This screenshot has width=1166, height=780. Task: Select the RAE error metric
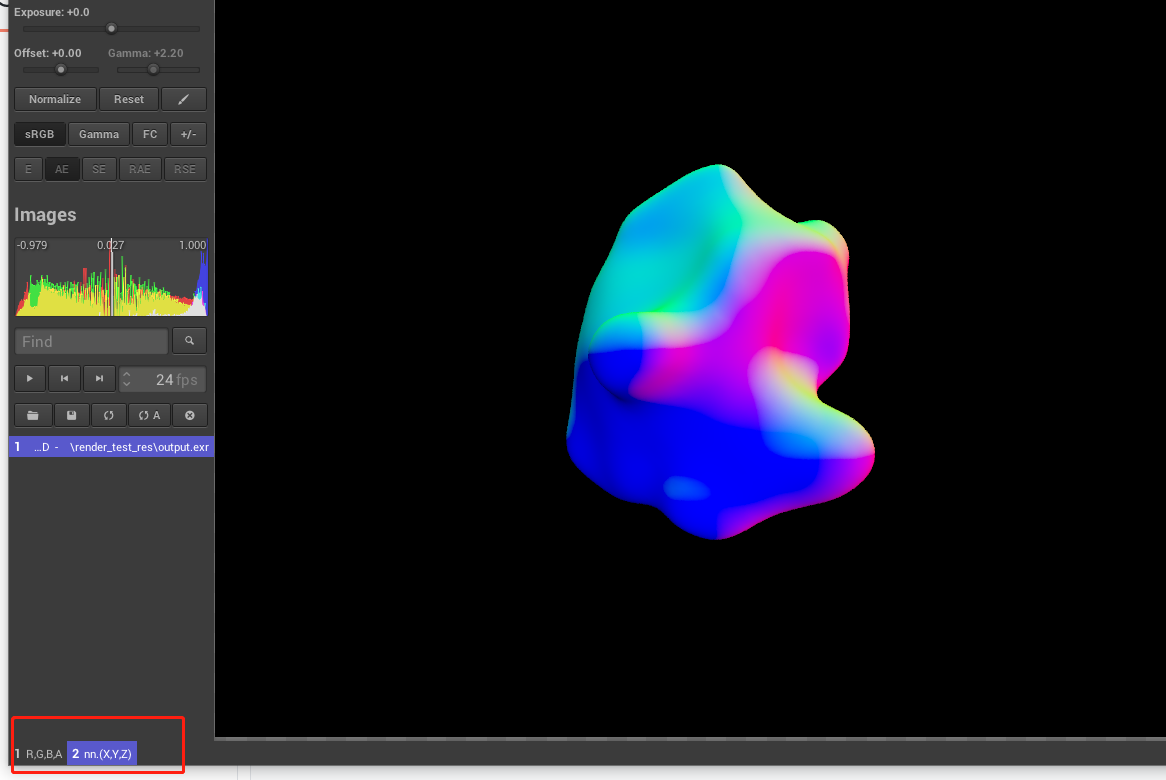click(x=140, y=169)
